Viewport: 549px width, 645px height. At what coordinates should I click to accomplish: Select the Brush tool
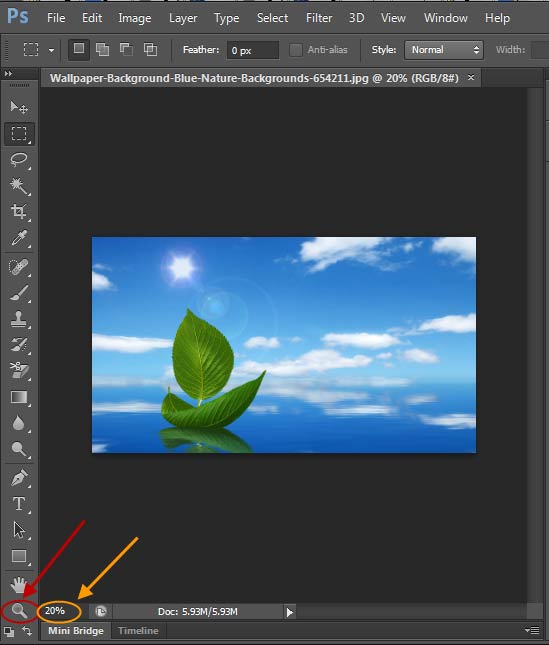tap(19, 293)
